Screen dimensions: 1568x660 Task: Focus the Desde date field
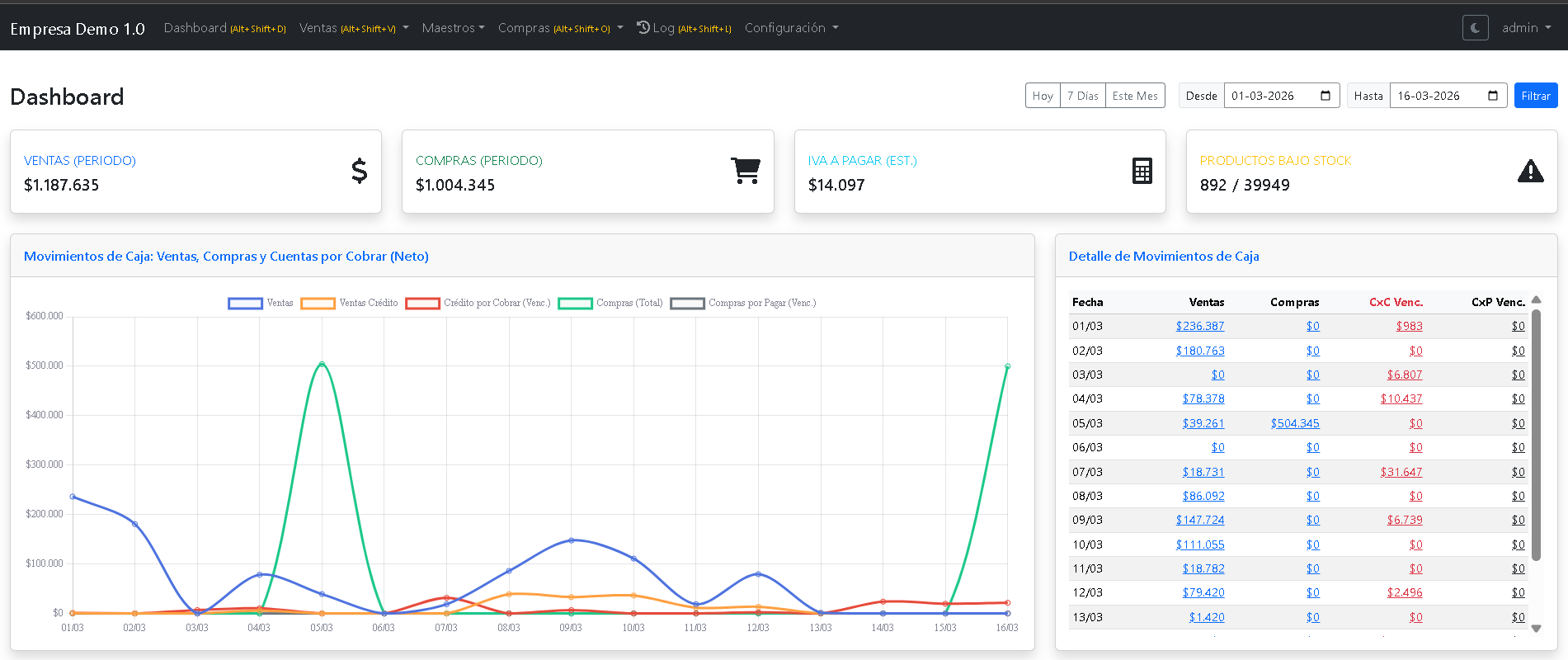[x=1281, y=96]
